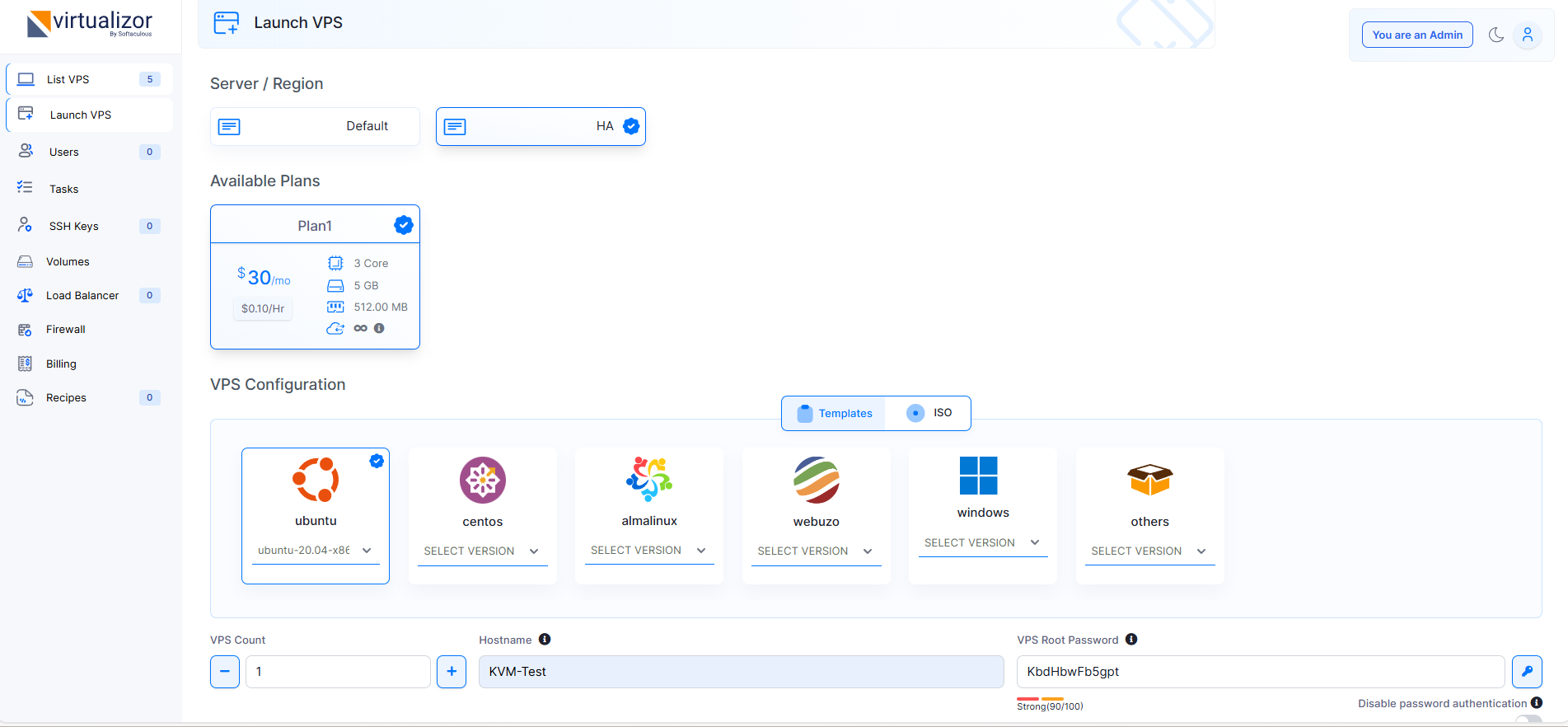Click the Hostname info icon
1568x727 pixels.
(545, 639)
